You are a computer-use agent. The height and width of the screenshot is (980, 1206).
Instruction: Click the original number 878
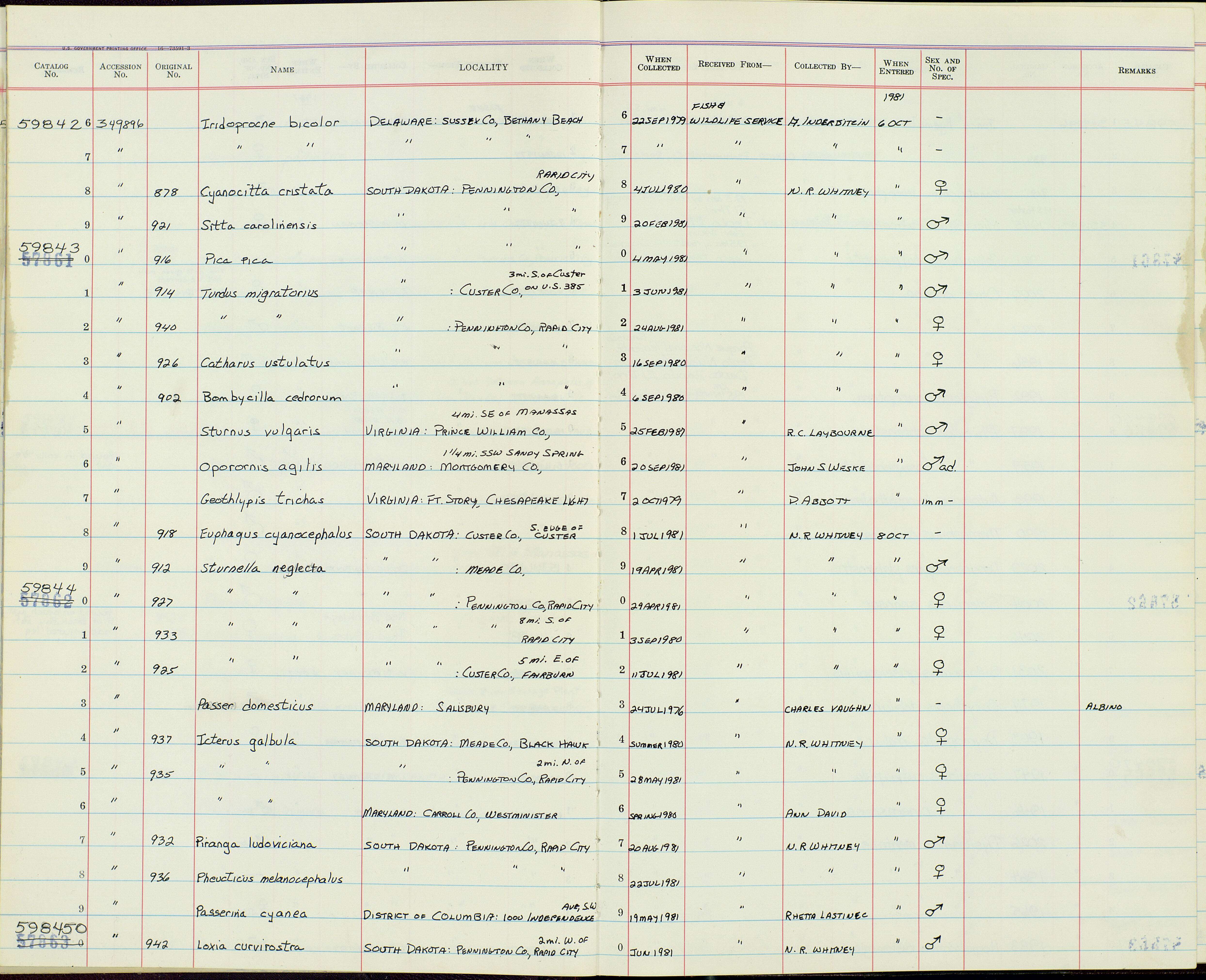[x=166, y=192]
